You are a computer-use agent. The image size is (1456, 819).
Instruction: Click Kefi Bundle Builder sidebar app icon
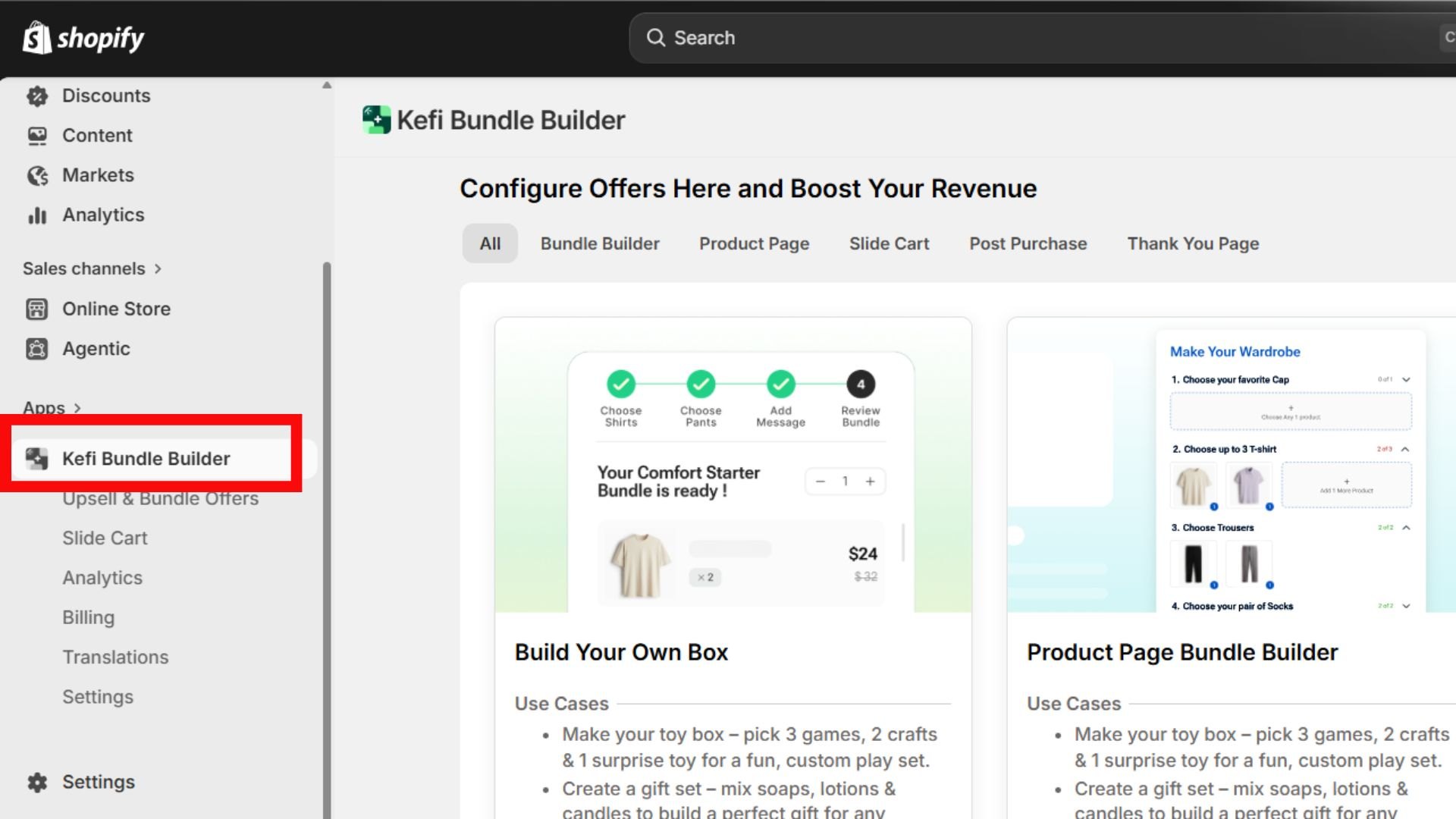pos(37,459)
